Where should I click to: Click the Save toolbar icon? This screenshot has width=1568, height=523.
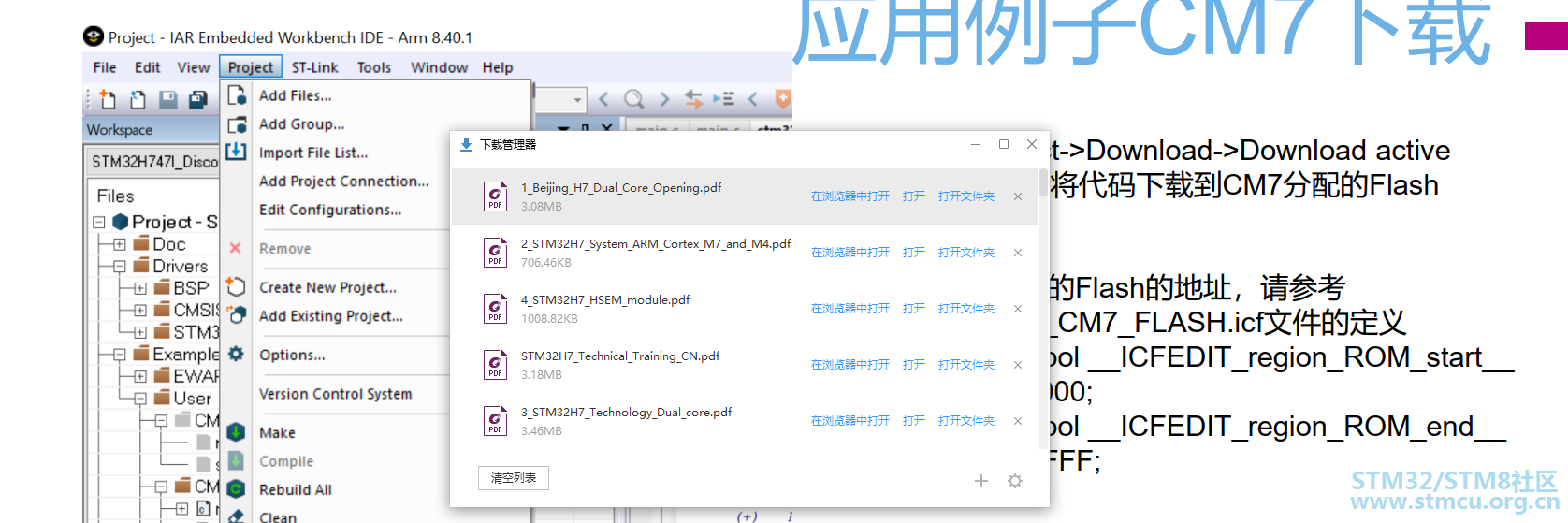click(167, 99)
